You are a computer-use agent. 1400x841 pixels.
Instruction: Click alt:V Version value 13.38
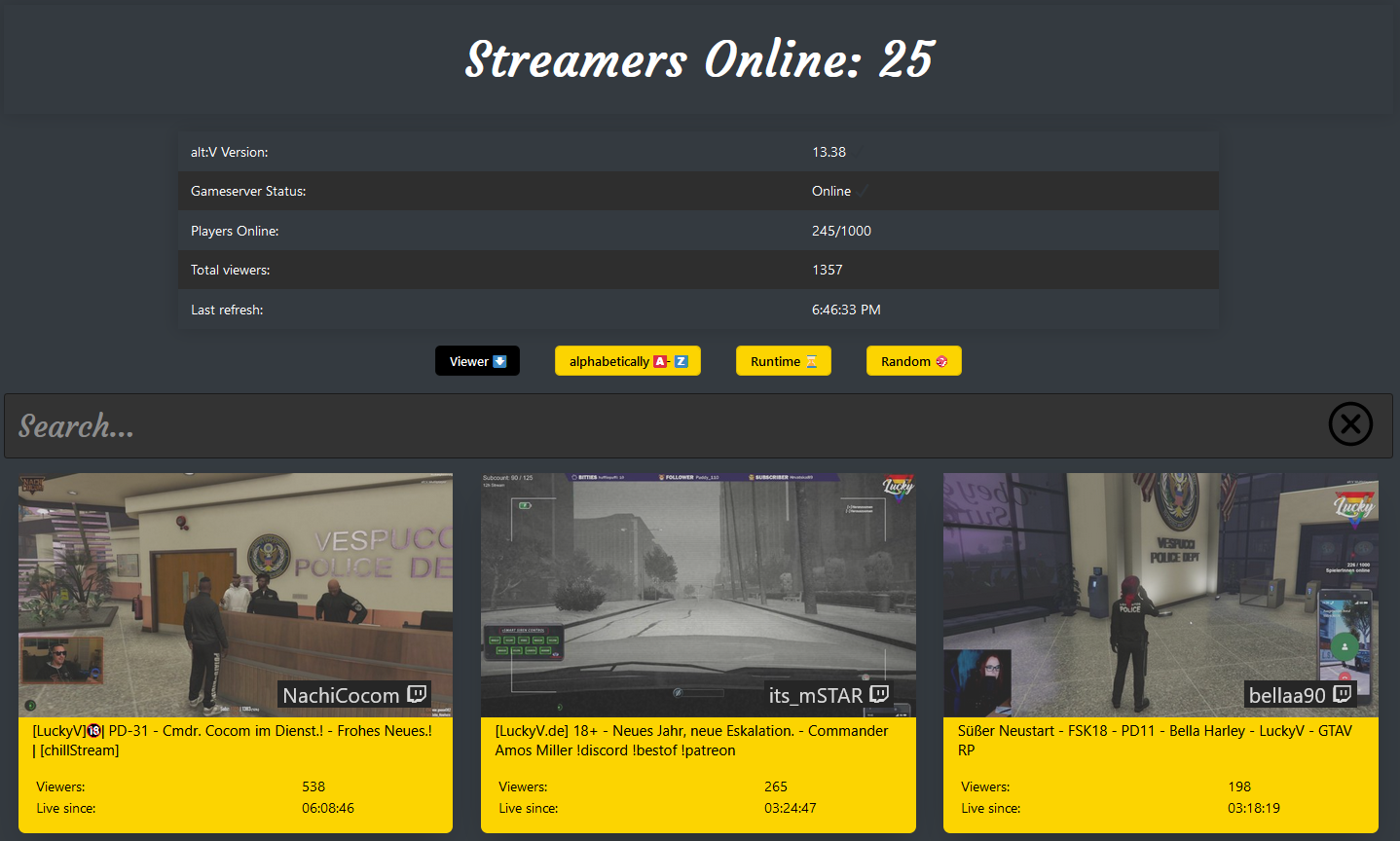coord(829,152)
